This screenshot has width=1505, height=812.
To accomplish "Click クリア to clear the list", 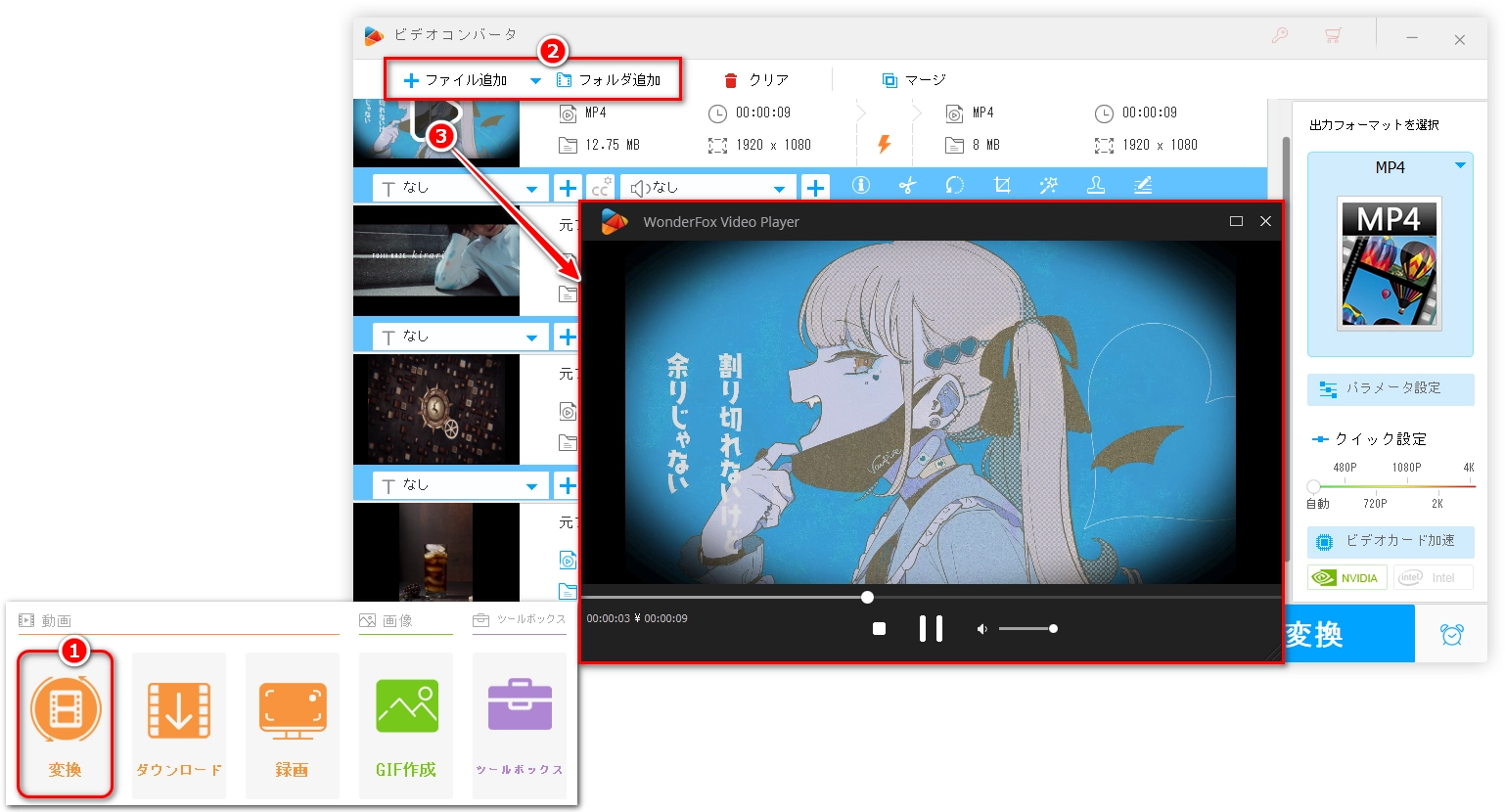I will point(755,80).
